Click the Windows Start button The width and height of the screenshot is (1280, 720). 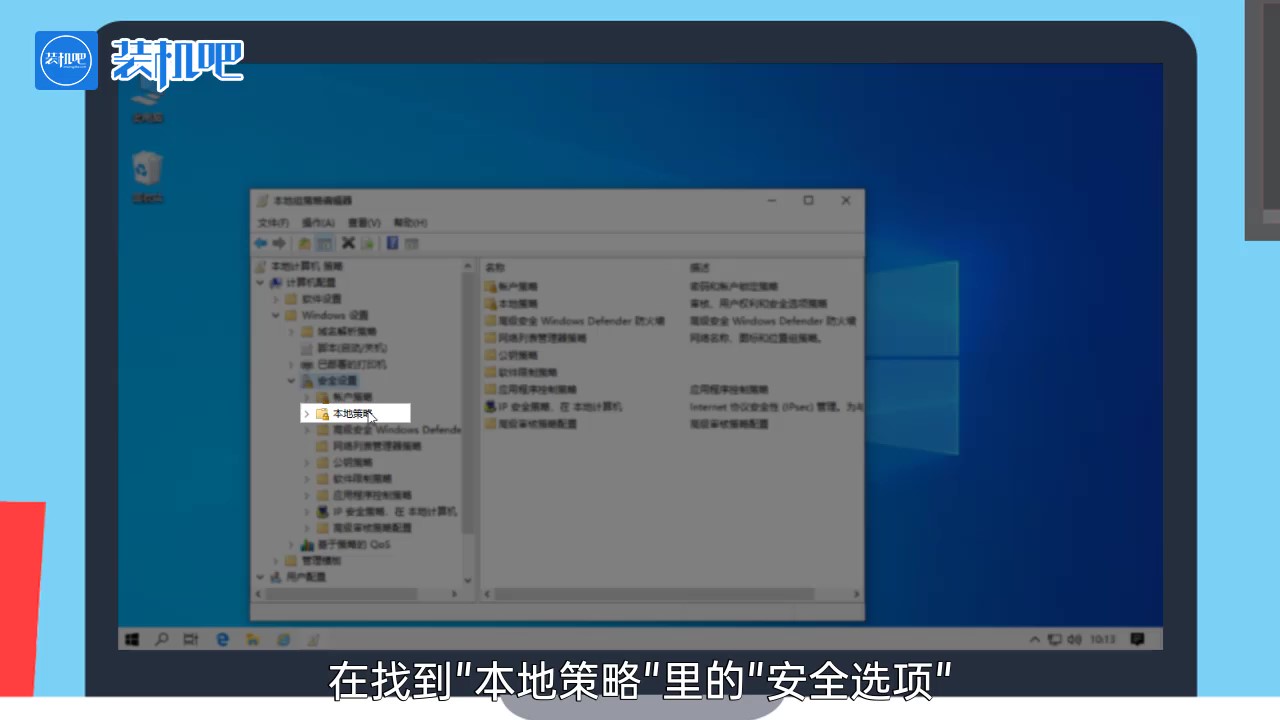131,638
